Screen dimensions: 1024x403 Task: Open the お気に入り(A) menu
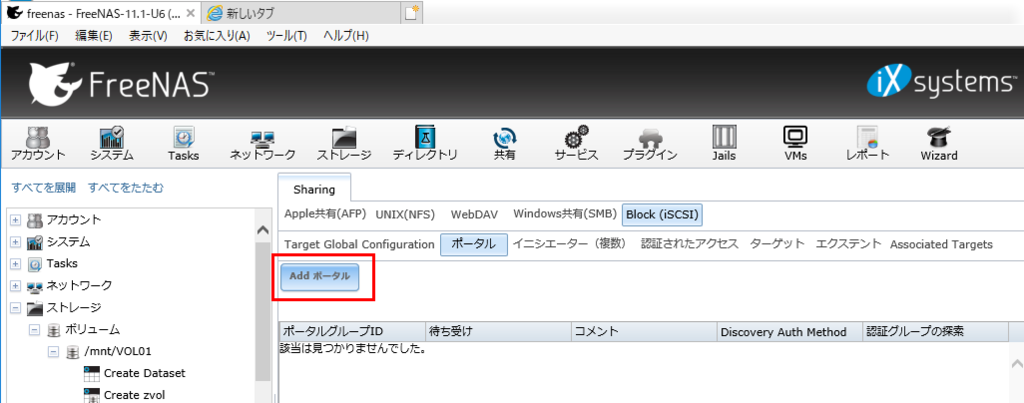[x=217, y=36]
